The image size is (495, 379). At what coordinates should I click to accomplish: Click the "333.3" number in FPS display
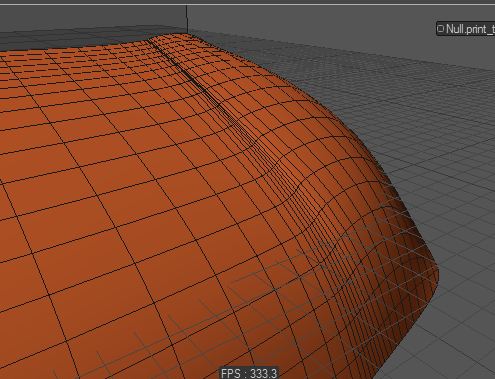pyautogui.click(x=263, y=374)
